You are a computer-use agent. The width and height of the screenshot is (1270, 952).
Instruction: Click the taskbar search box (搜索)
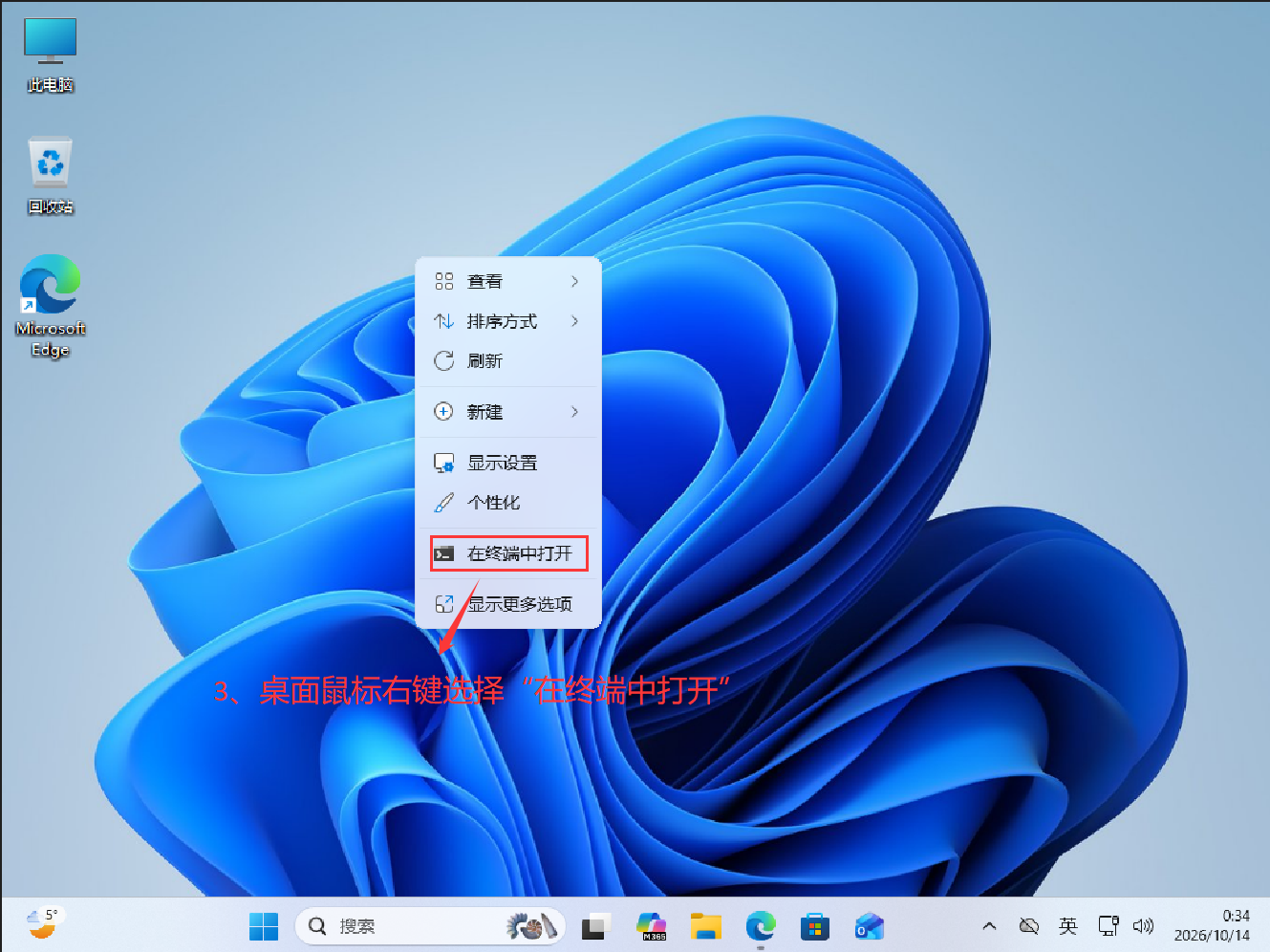[x=430, y=926]
